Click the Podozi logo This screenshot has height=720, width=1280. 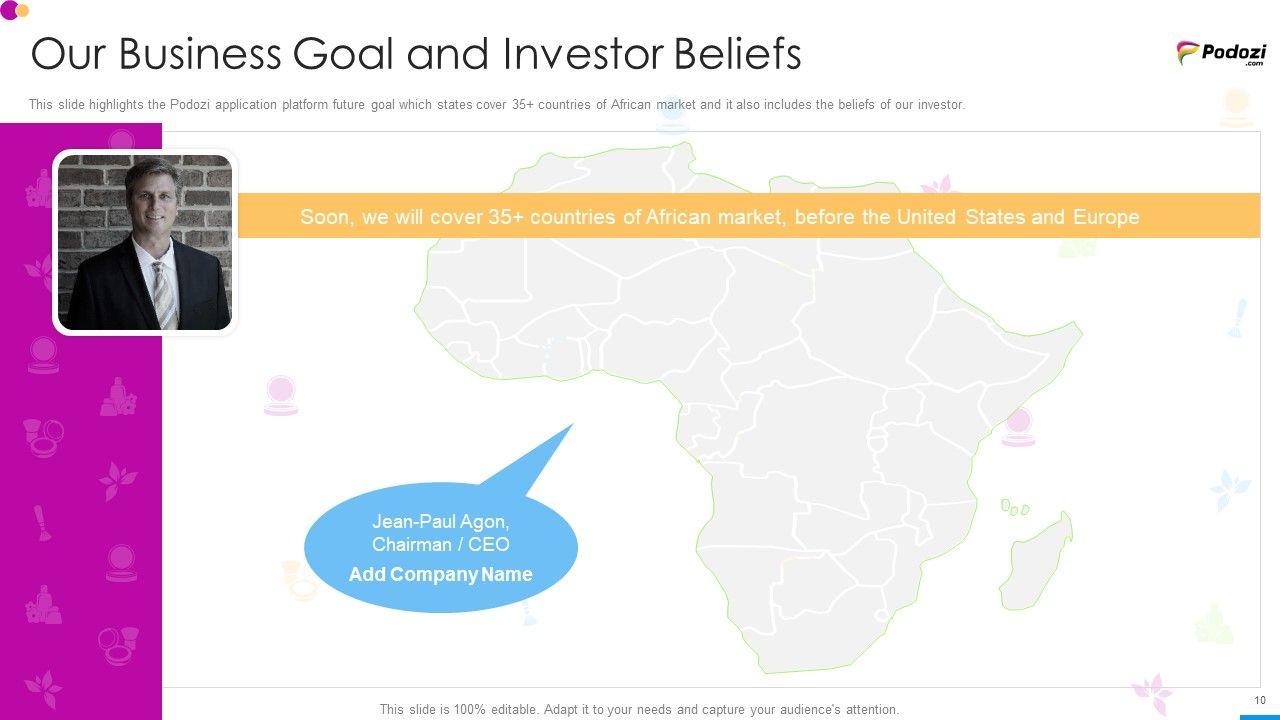point(1221,53)
